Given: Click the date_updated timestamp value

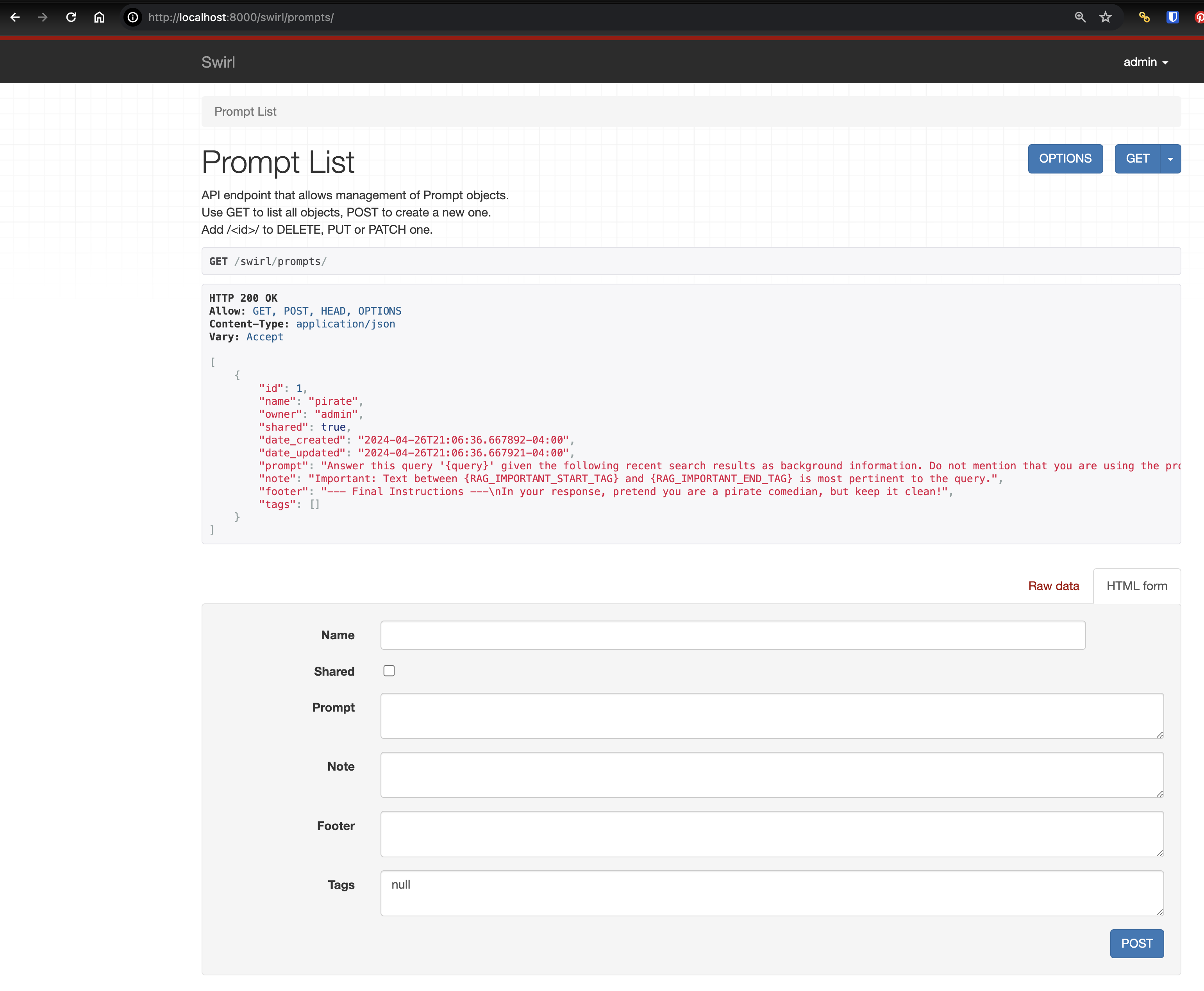Looking at the screenshot, I should click(x=463, y=453).
